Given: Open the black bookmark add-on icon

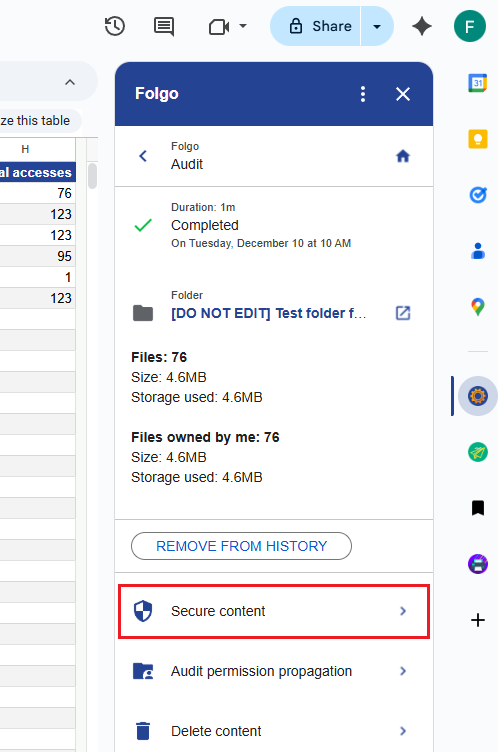Looking at the screenshot, I should pos(478,508).
